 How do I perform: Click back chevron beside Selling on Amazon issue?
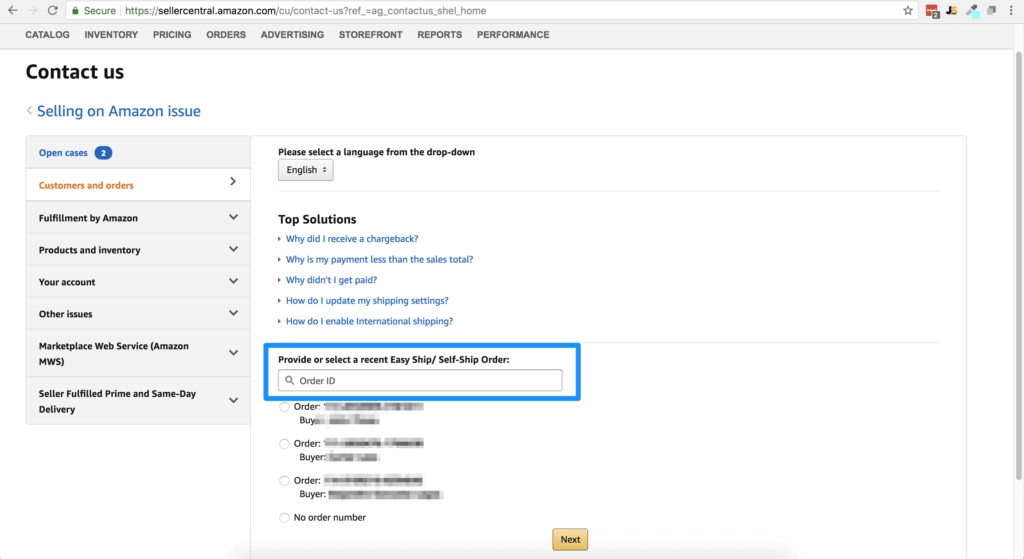coord(29,110)
